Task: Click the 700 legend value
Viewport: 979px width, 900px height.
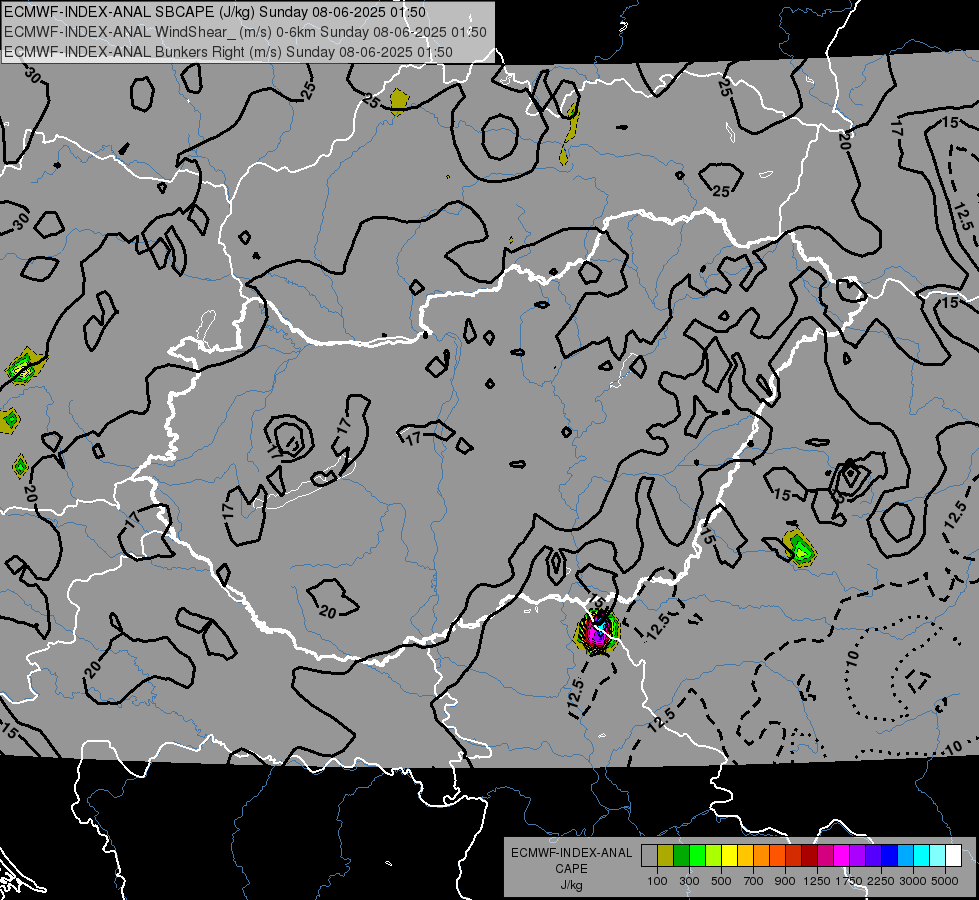Action: point(754,881)
